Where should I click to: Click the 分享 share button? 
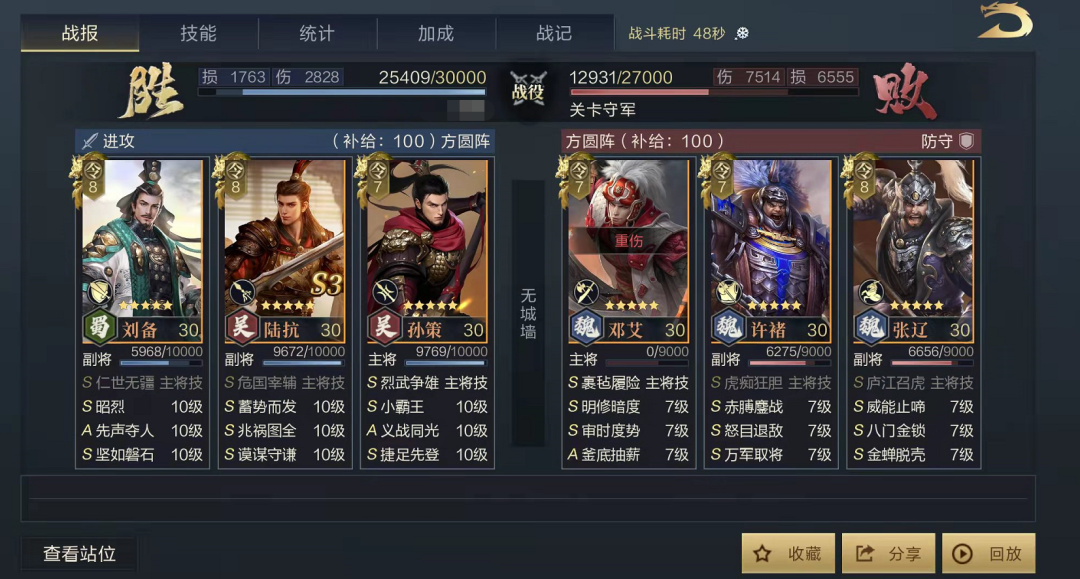tap(888, 554)
